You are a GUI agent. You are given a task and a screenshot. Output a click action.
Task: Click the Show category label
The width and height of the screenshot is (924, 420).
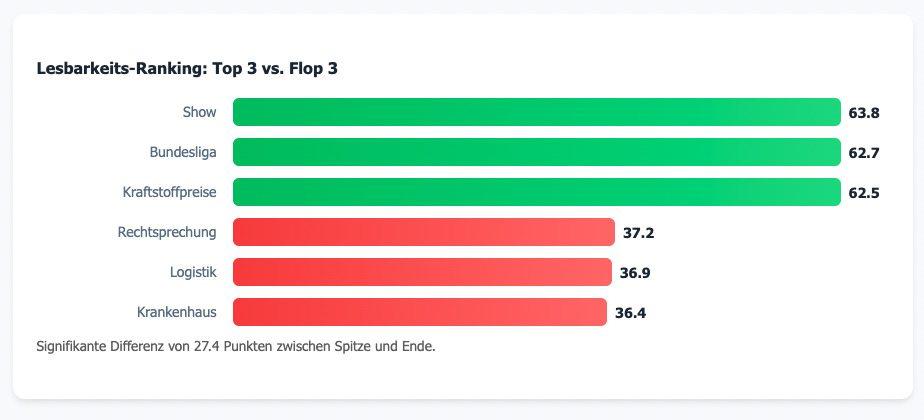coord(199,112)
